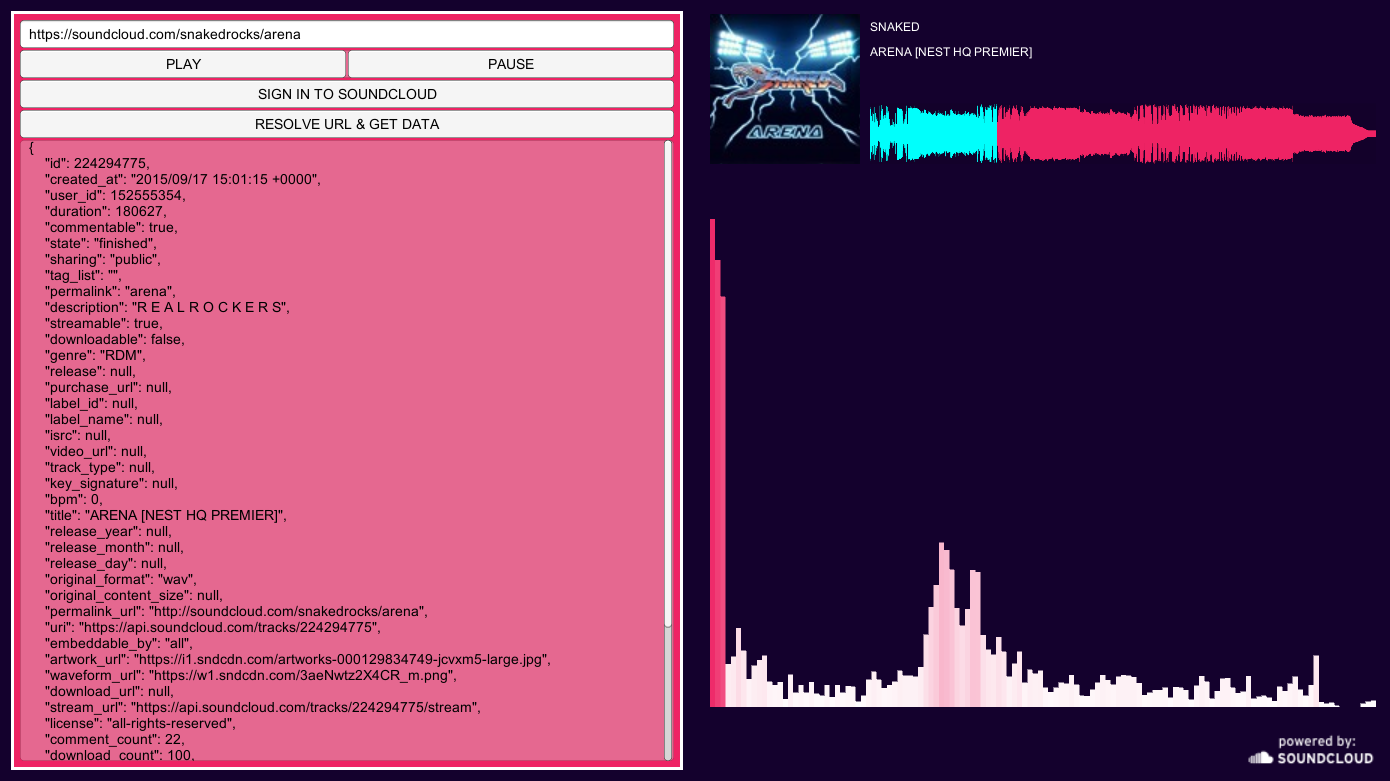
Task: Click the "commentable": true line
Action: (x=111, y=227)
